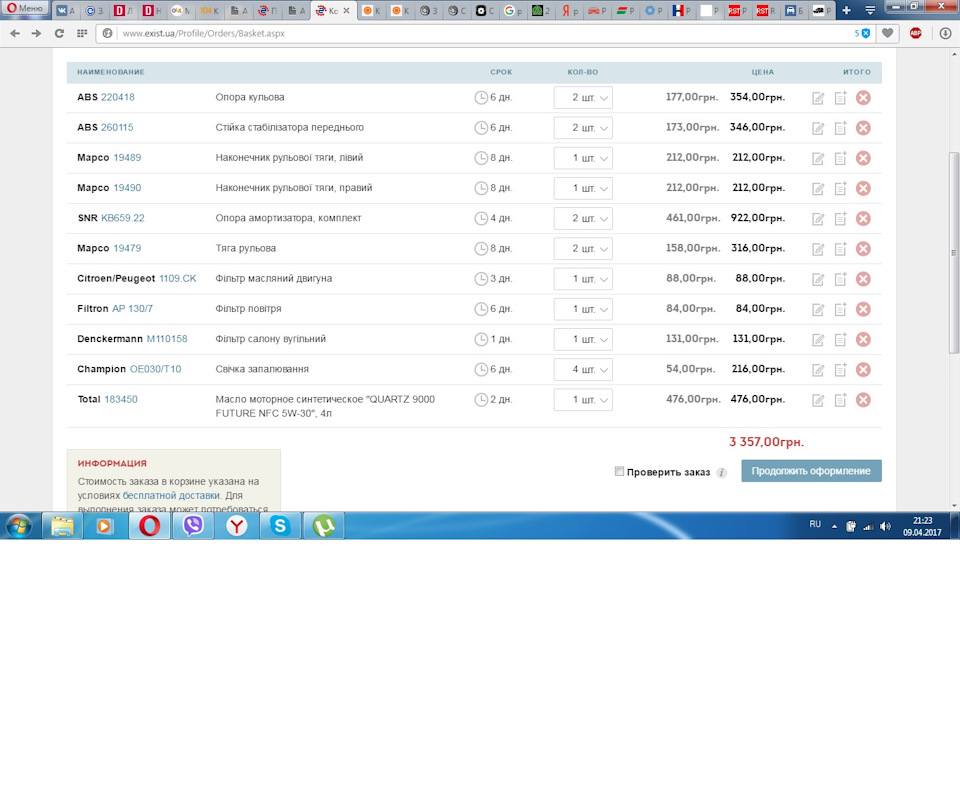Open Viber from the taskbar

coord(193,526)
